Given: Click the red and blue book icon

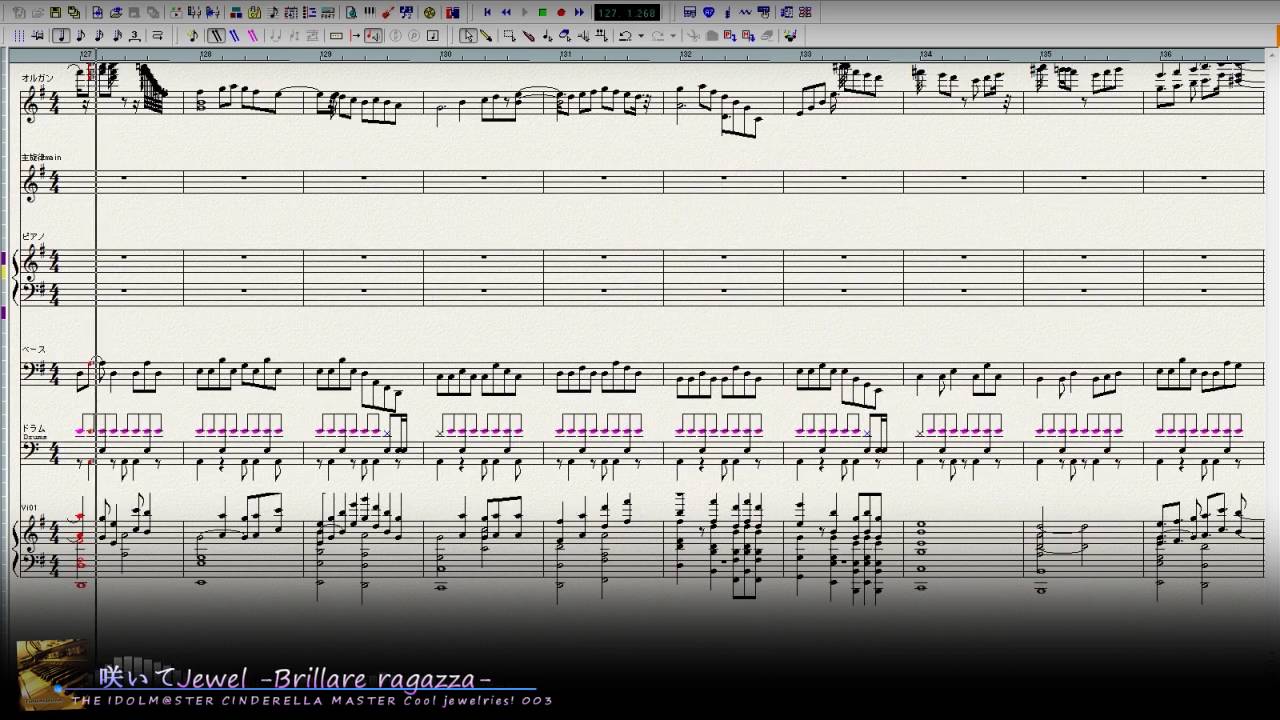Looking at the screenshot, I should pyautogui.click(x=453, y=13).
